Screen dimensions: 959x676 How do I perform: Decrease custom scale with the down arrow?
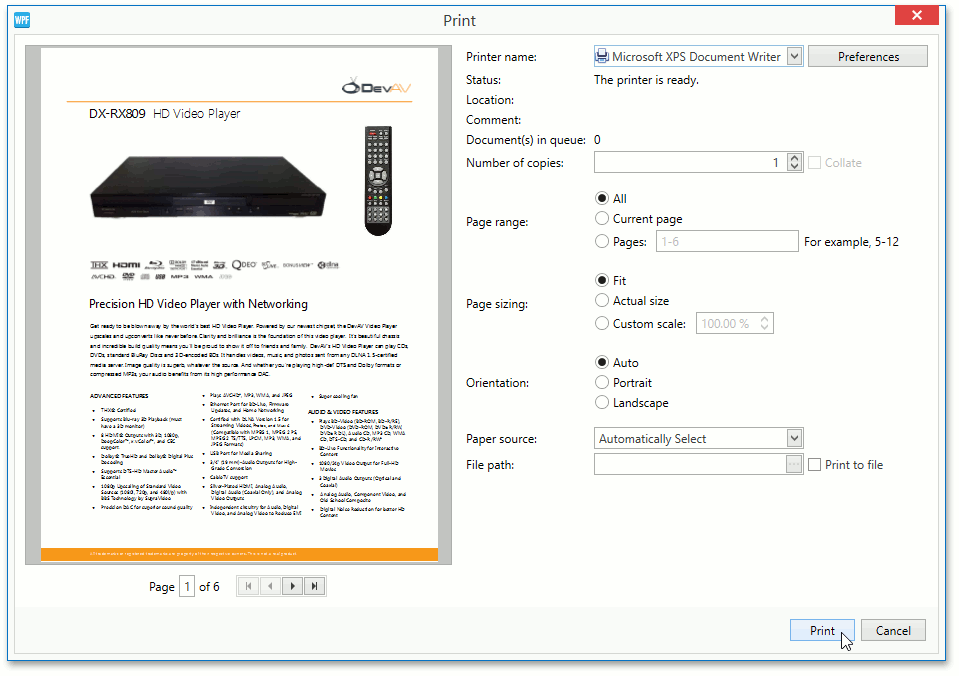pos(765,327)
